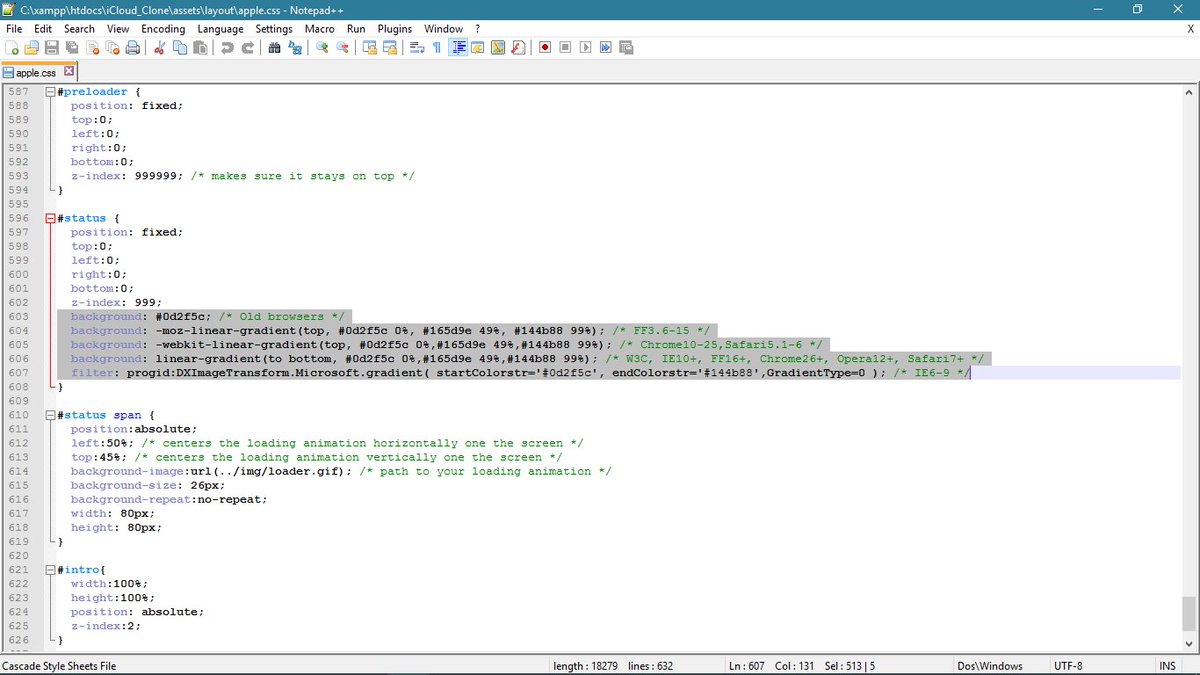
Task: Open the Macro menu
Action: [x=320, y=29]
